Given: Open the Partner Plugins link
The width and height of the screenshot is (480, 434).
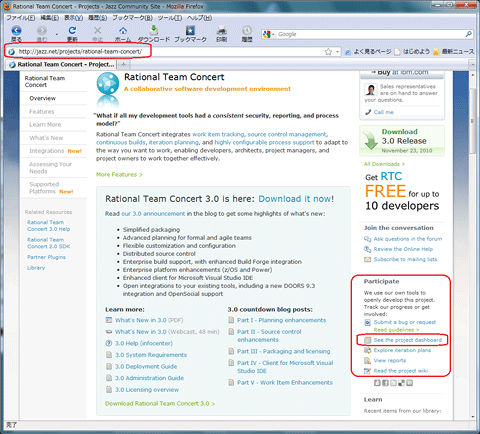Looking at the screenshot, I should coord(46,257).
